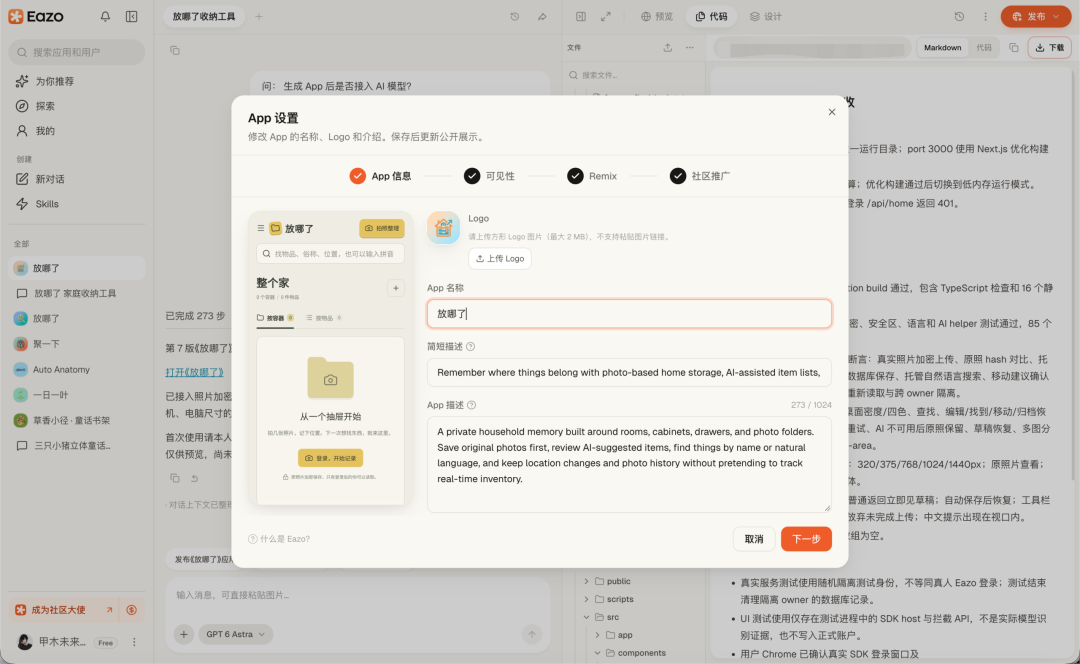Click the notification bell icon
1080x664 pixels.
(x=105, y=17)
